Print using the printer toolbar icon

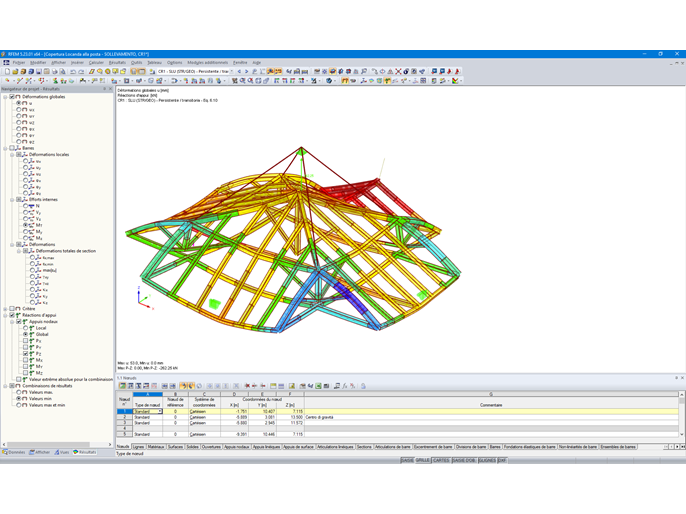[x=54, y=71]
